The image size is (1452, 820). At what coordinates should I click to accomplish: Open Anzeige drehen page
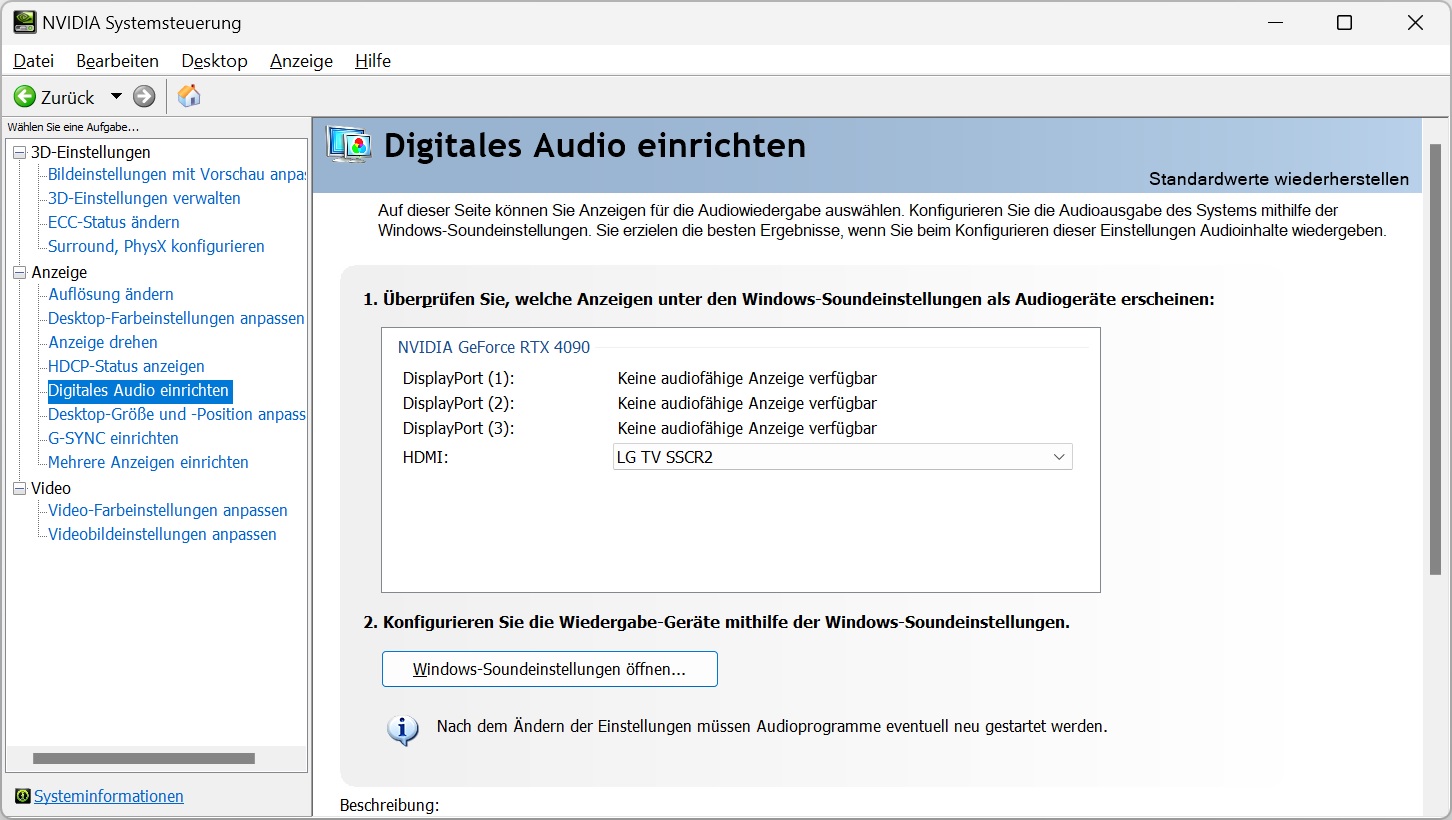click(x=103, y=342)
